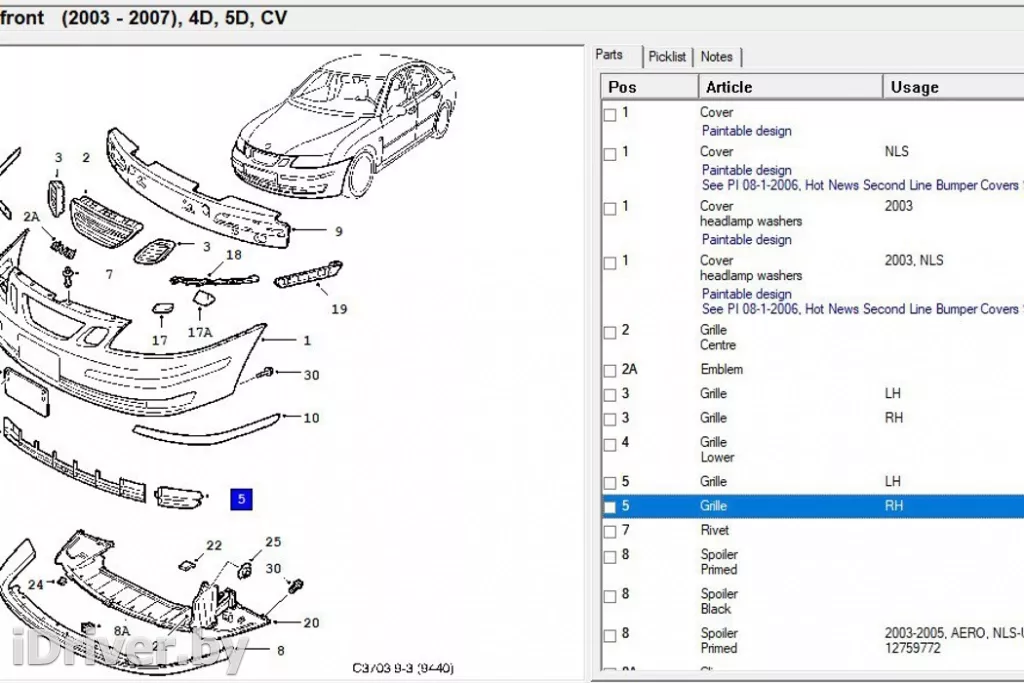Viewport: 1024px width, 683px height.
Task: Click callout number 22 in the diagram
Action: tap(214, 545)
